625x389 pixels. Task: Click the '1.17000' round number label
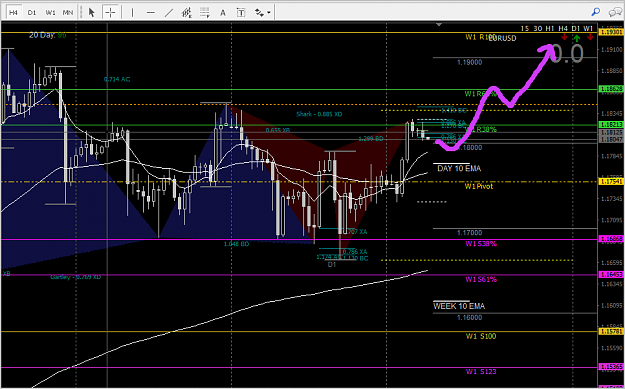(x=470, y=232)
